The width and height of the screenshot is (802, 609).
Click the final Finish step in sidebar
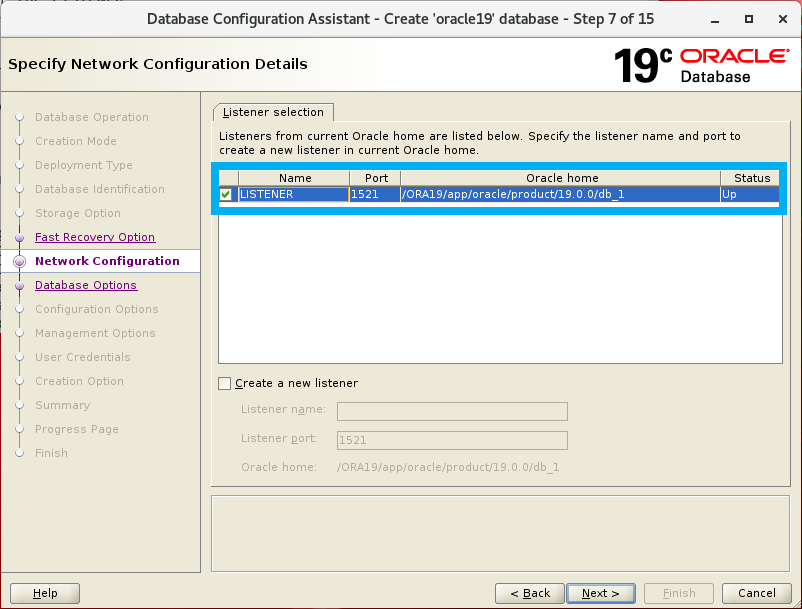(51, 454)
